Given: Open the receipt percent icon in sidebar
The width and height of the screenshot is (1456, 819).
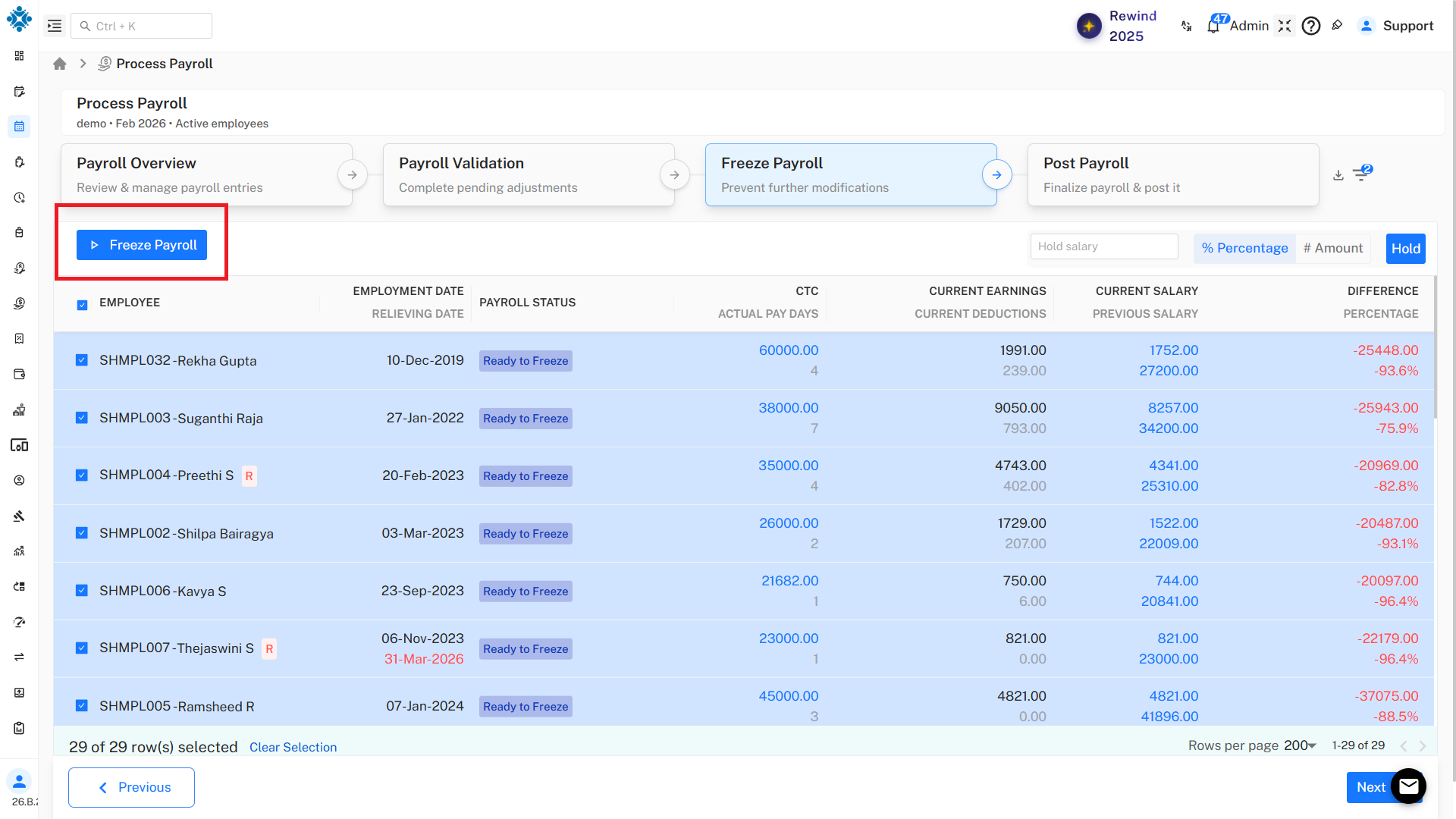Looking at the screenshot, I should click(19, 338).
